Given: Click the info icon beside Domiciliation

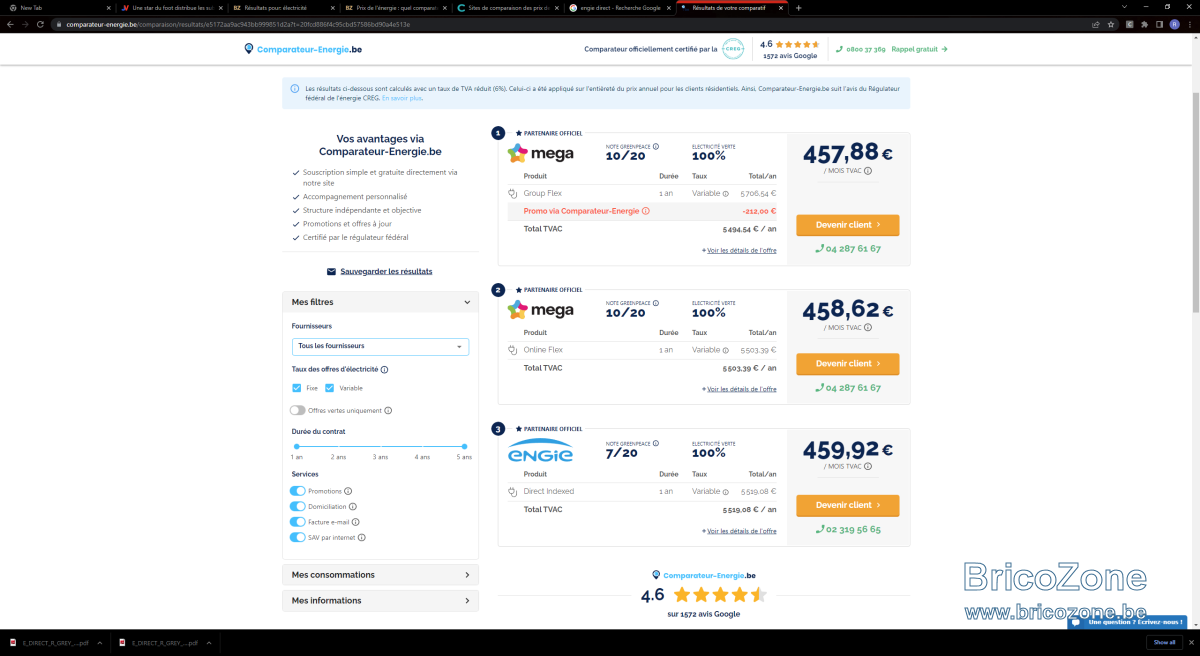Looking at the screenshot, I should pos(353,507).
